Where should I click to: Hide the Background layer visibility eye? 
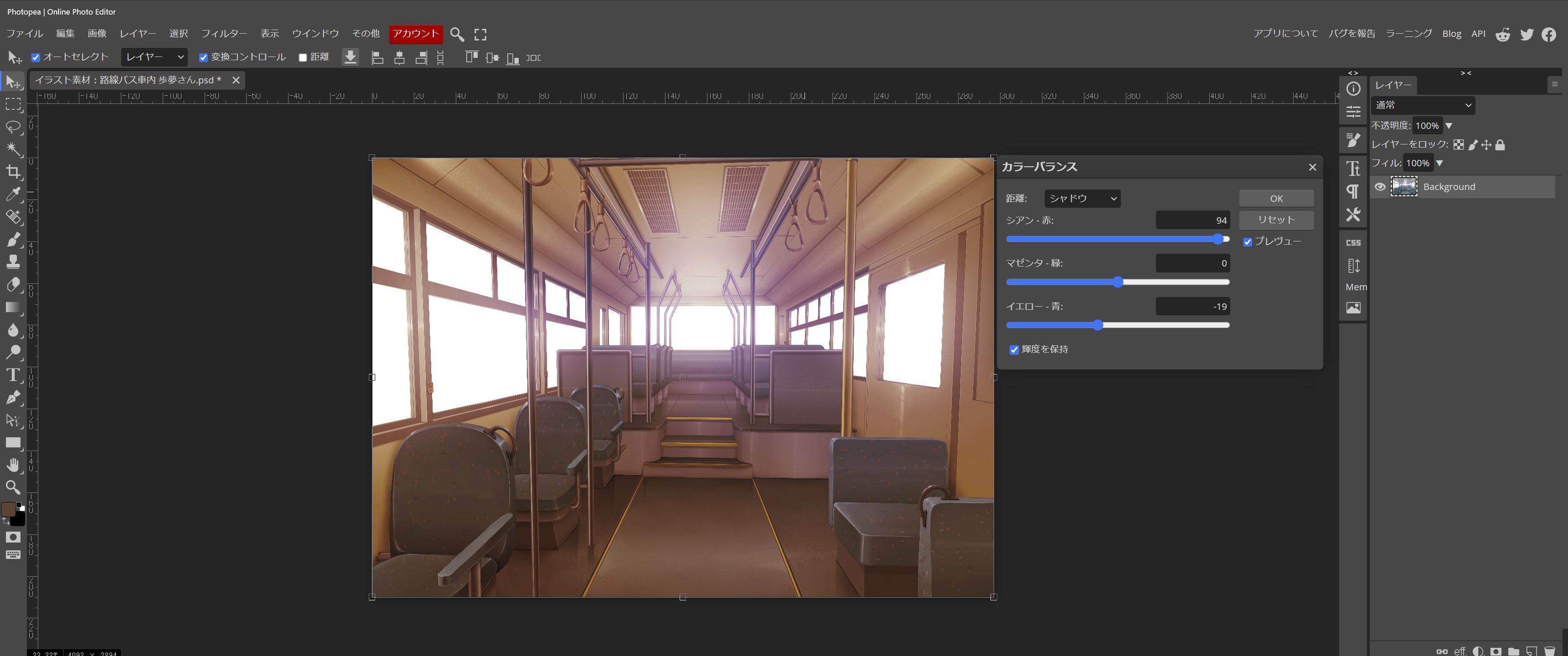[1380, 187]
